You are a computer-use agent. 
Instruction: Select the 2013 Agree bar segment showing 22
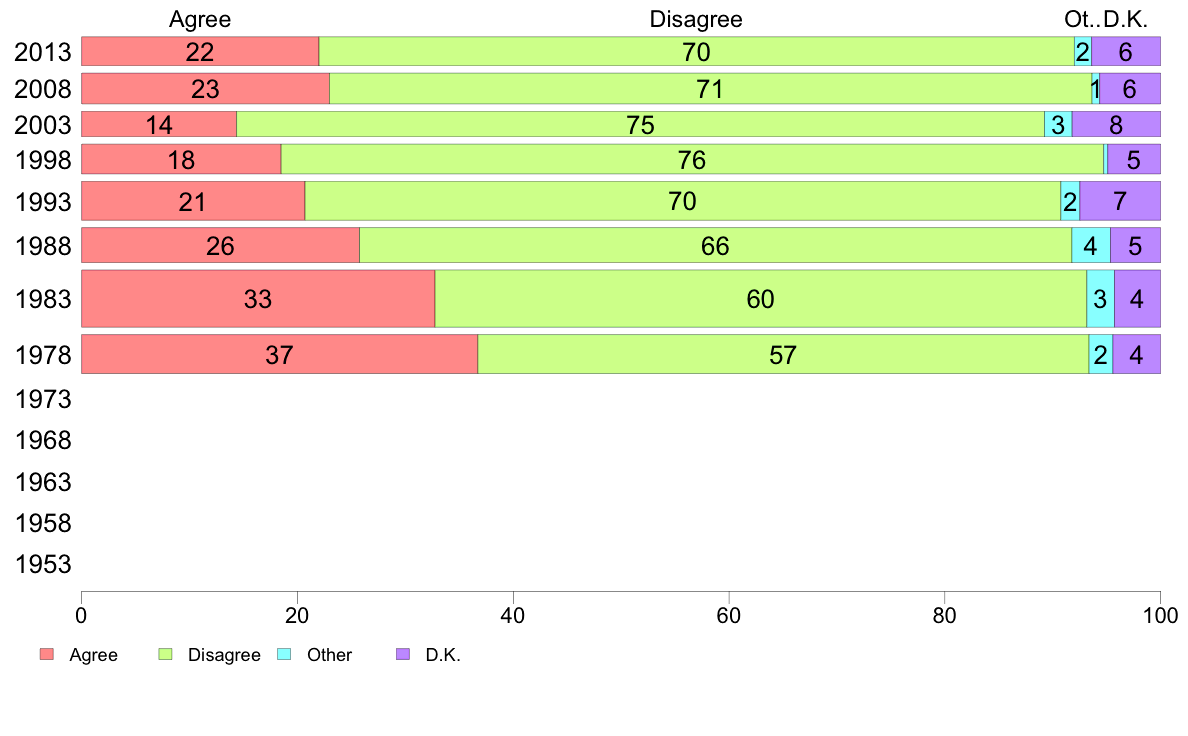[200, 52]
